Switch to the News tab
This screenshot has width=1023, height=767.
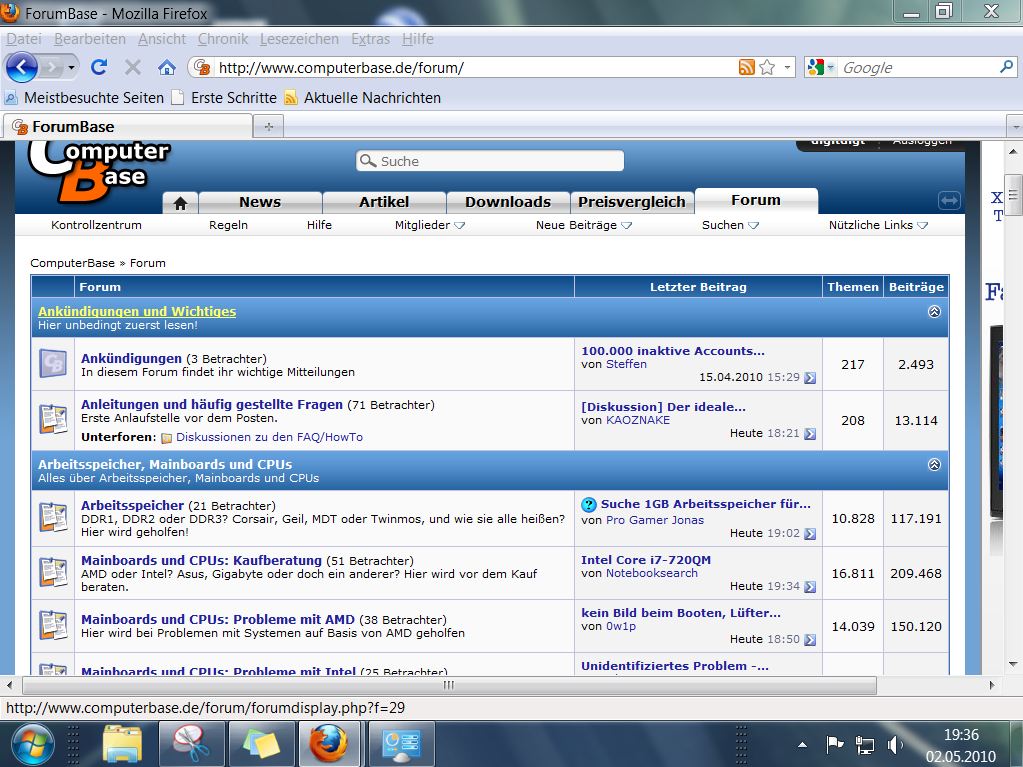tap(260, 202)
